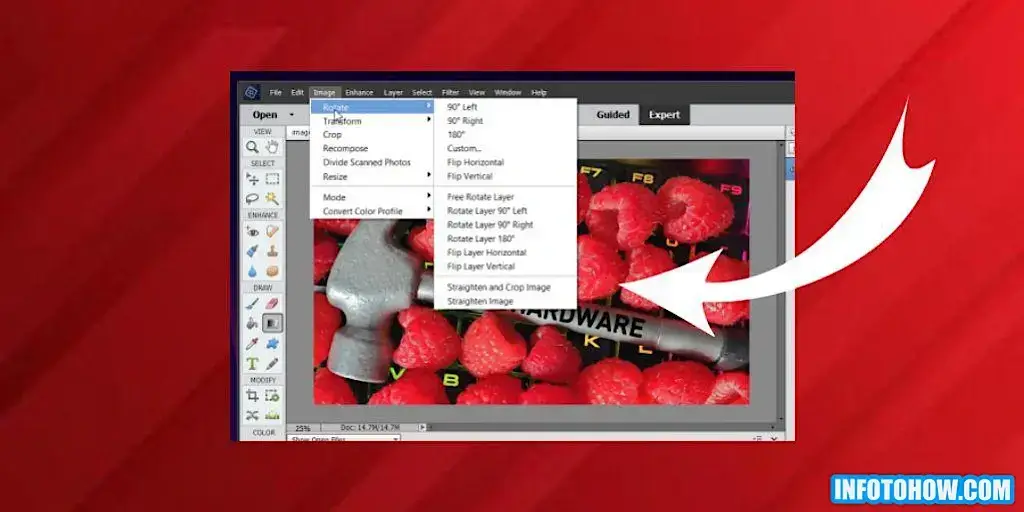Switch to the Guided tab

click(613, 114)
